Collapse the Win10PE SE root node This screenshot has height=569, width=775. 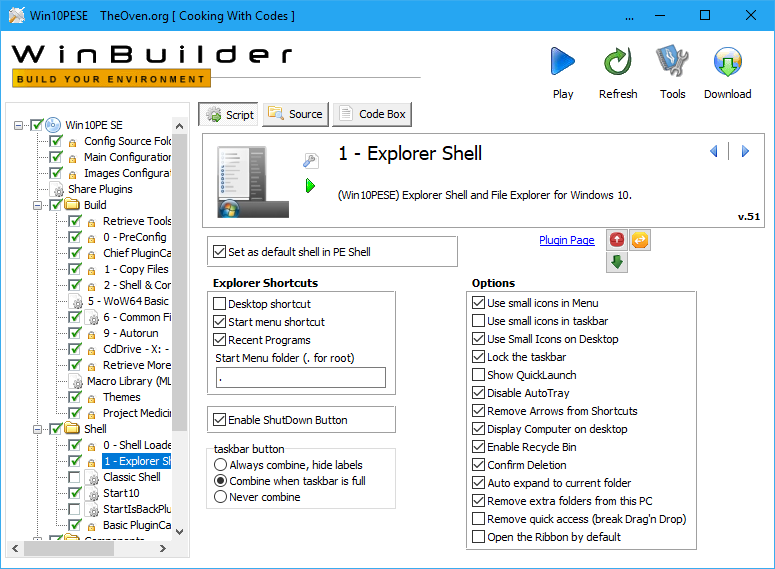[x=18, y=125]
